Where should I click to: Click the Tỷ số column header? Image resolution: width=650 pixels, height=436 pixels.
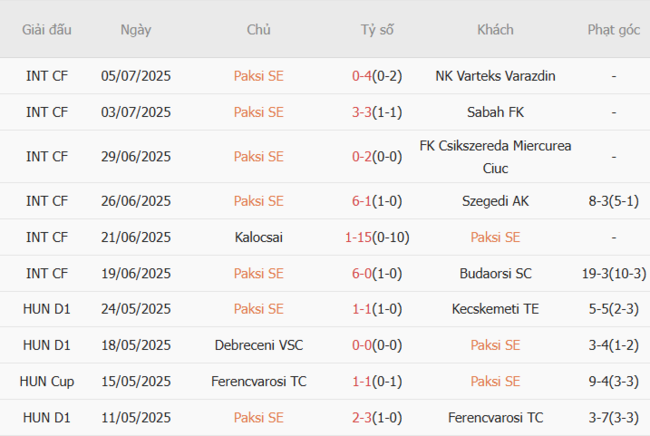[377, 30]
